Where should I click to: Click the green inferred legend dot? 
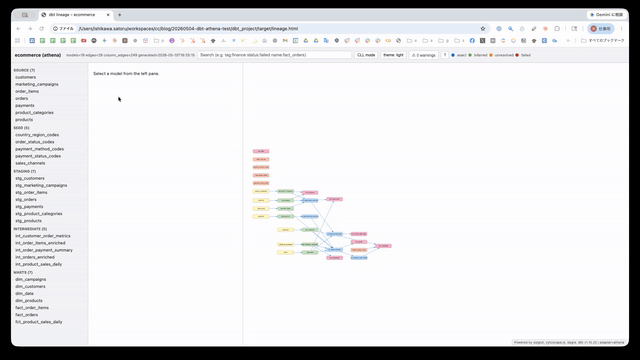click(470, 55)
